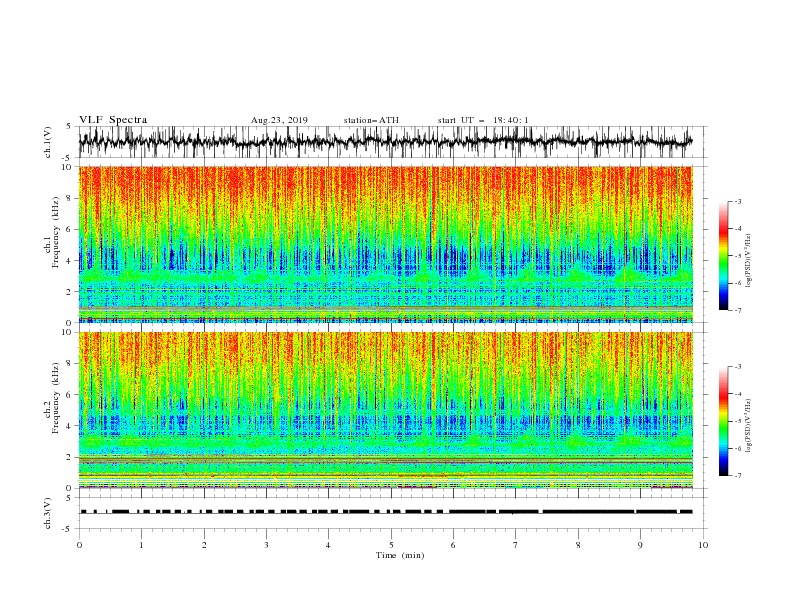The image size is (792, 612).
Task: Click the time axis tick label '10'
Action: 703,545
